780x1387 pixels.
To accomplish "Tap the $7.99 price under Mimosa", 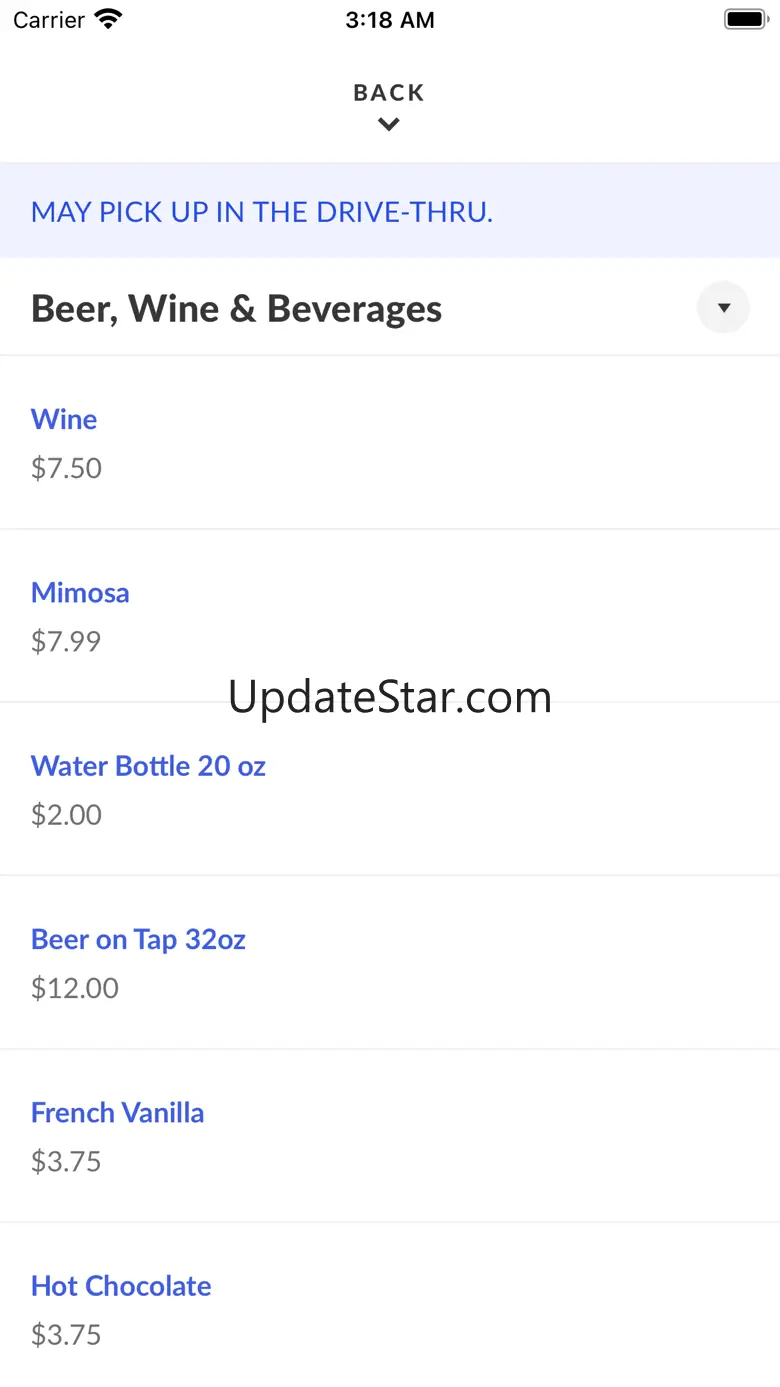I will click(x=66, y=641).
